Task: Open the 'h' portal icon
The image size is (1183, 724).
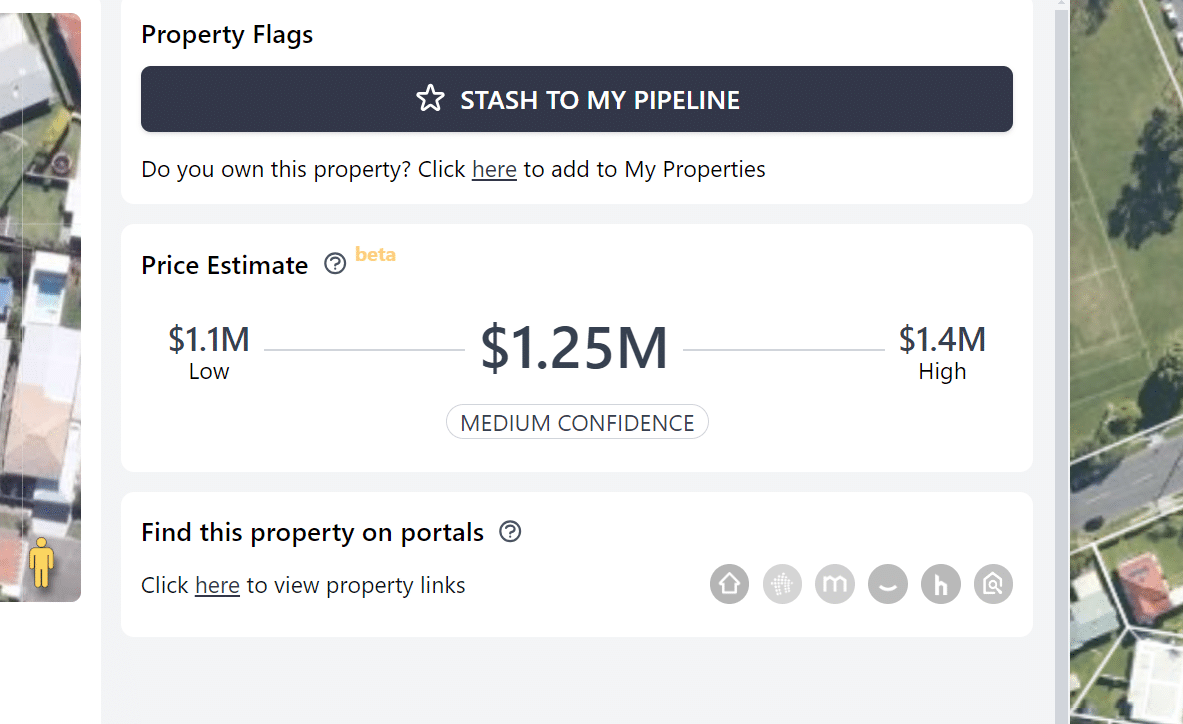Action: 941,584
